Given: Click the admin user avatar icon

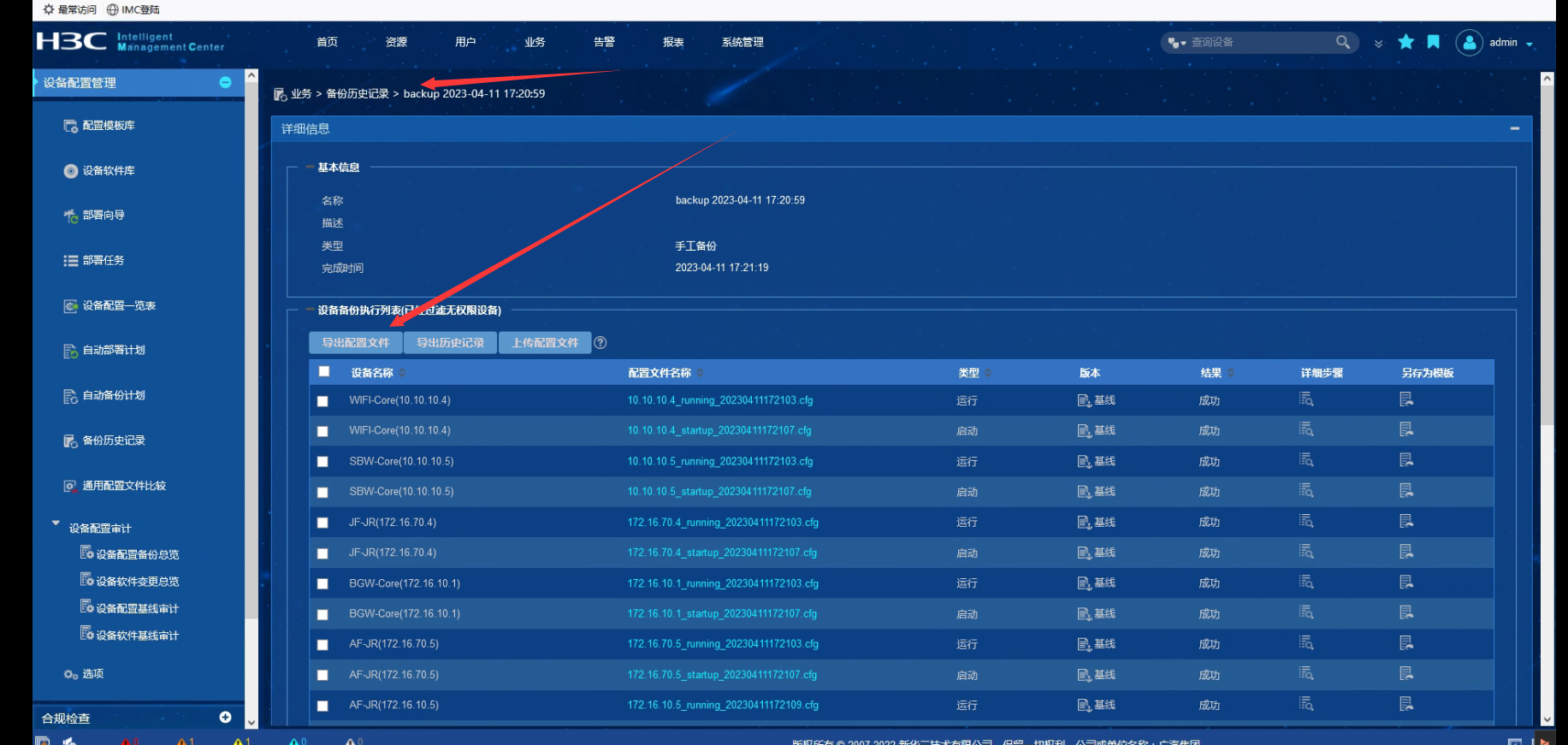Looking at the screenshot, I should (1469, 43).
